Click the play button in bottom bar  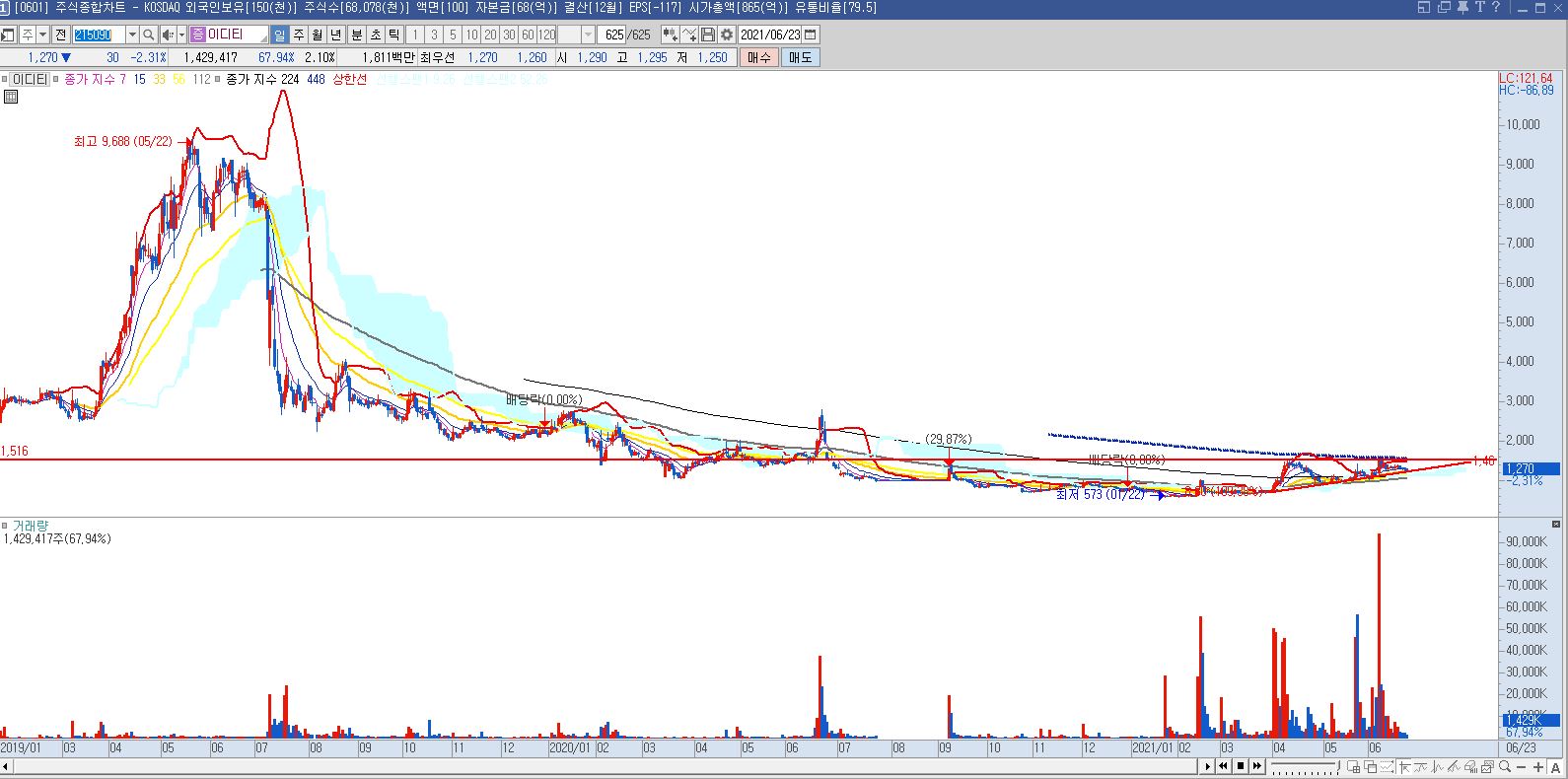click(x=1208, y=766)
